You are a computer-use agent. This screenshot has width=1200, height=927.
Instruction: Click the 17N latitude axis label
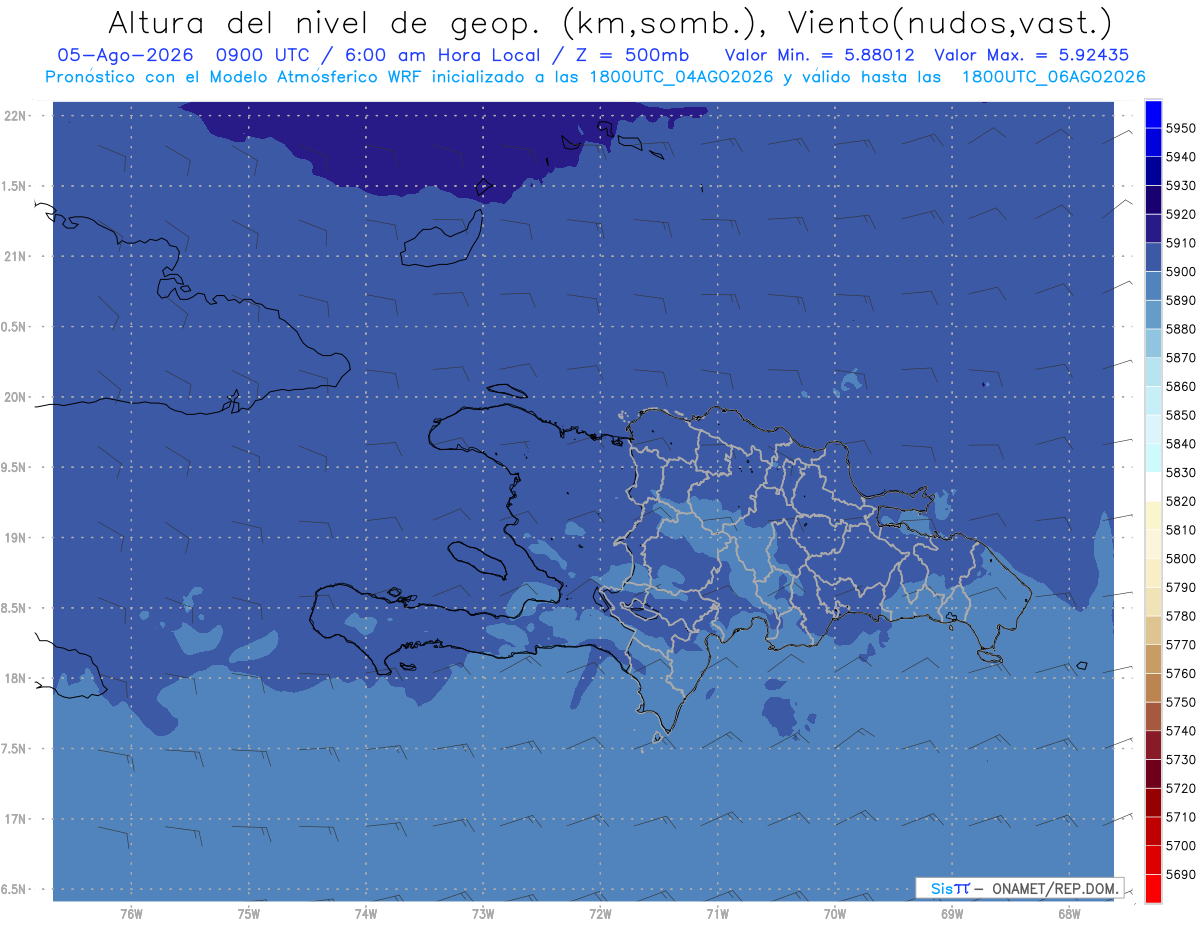[x=16, y=819]
